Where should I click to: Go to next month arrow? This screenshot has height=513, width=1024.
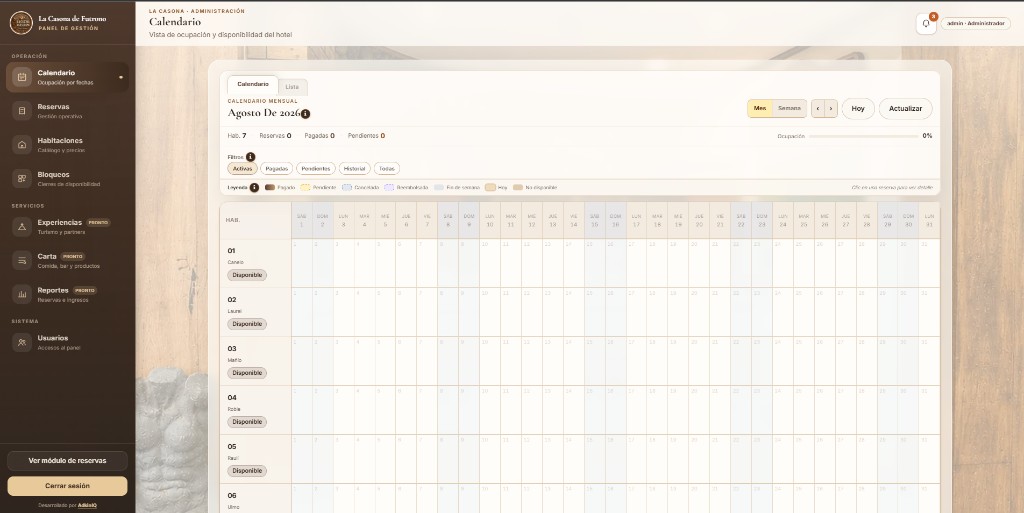[x=831, y=108]
